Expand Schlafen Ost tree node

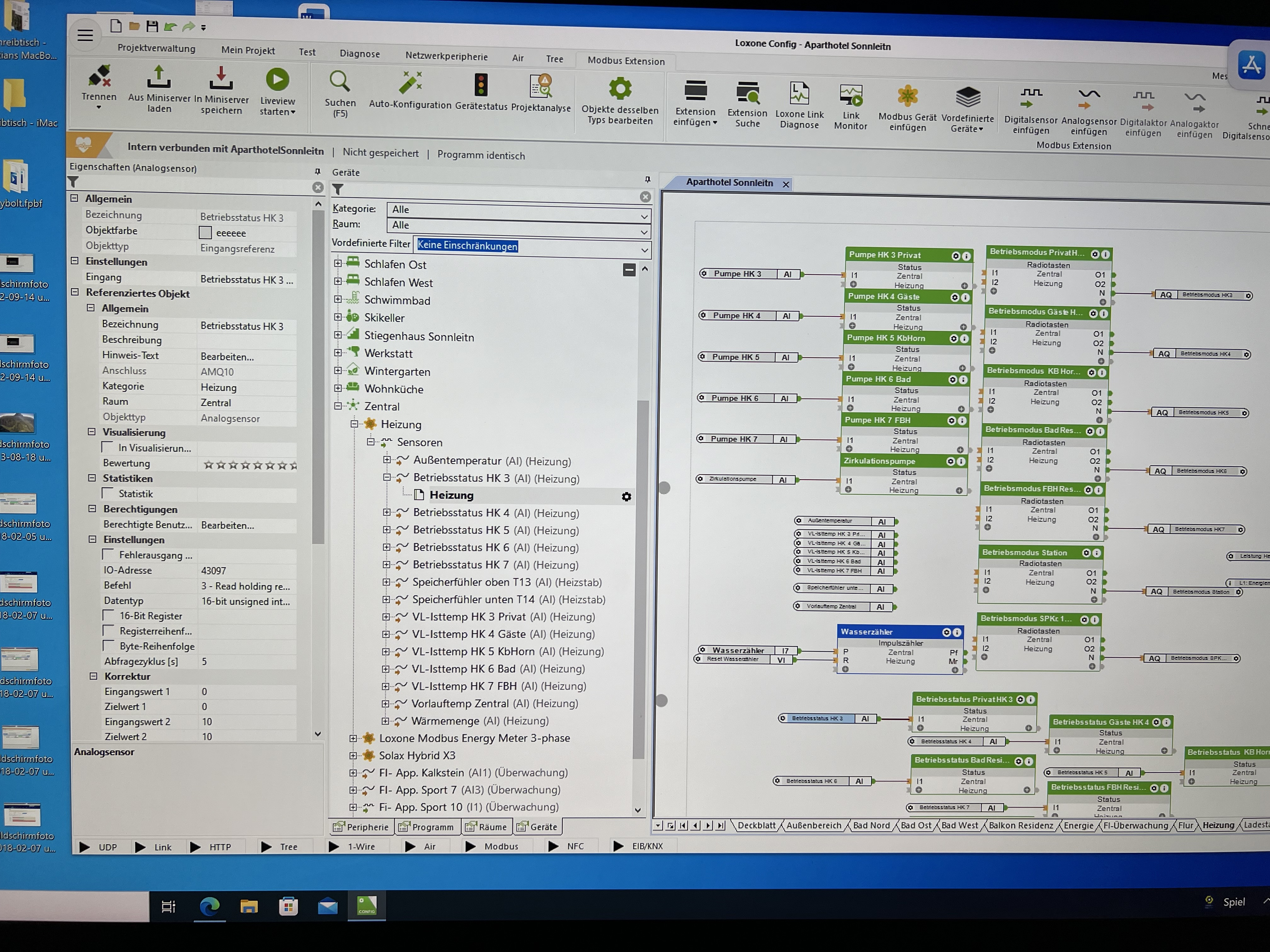(x=338, y=263)
